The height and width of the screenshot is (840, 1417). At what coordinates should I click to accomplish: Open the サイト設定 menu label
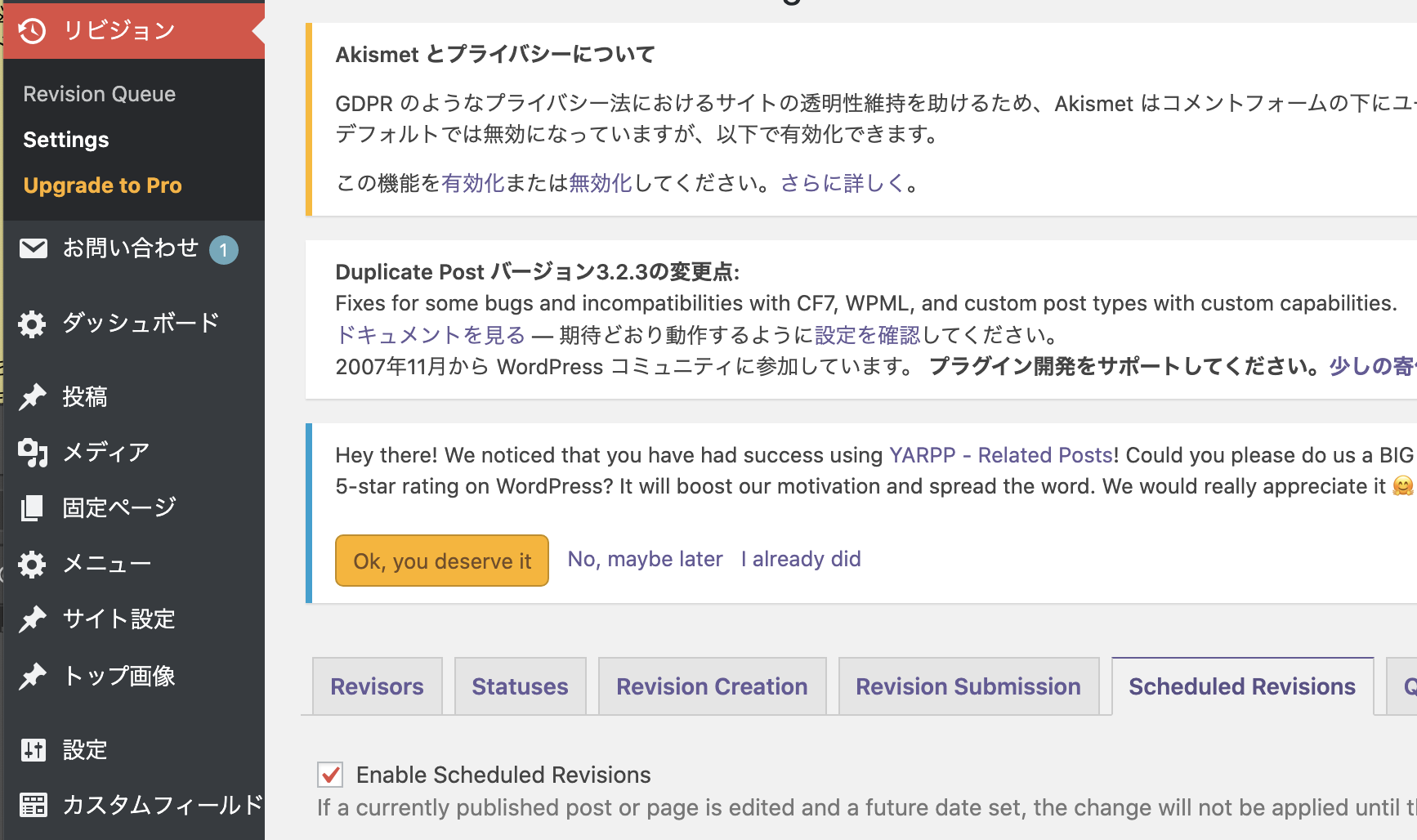point(119,619)
